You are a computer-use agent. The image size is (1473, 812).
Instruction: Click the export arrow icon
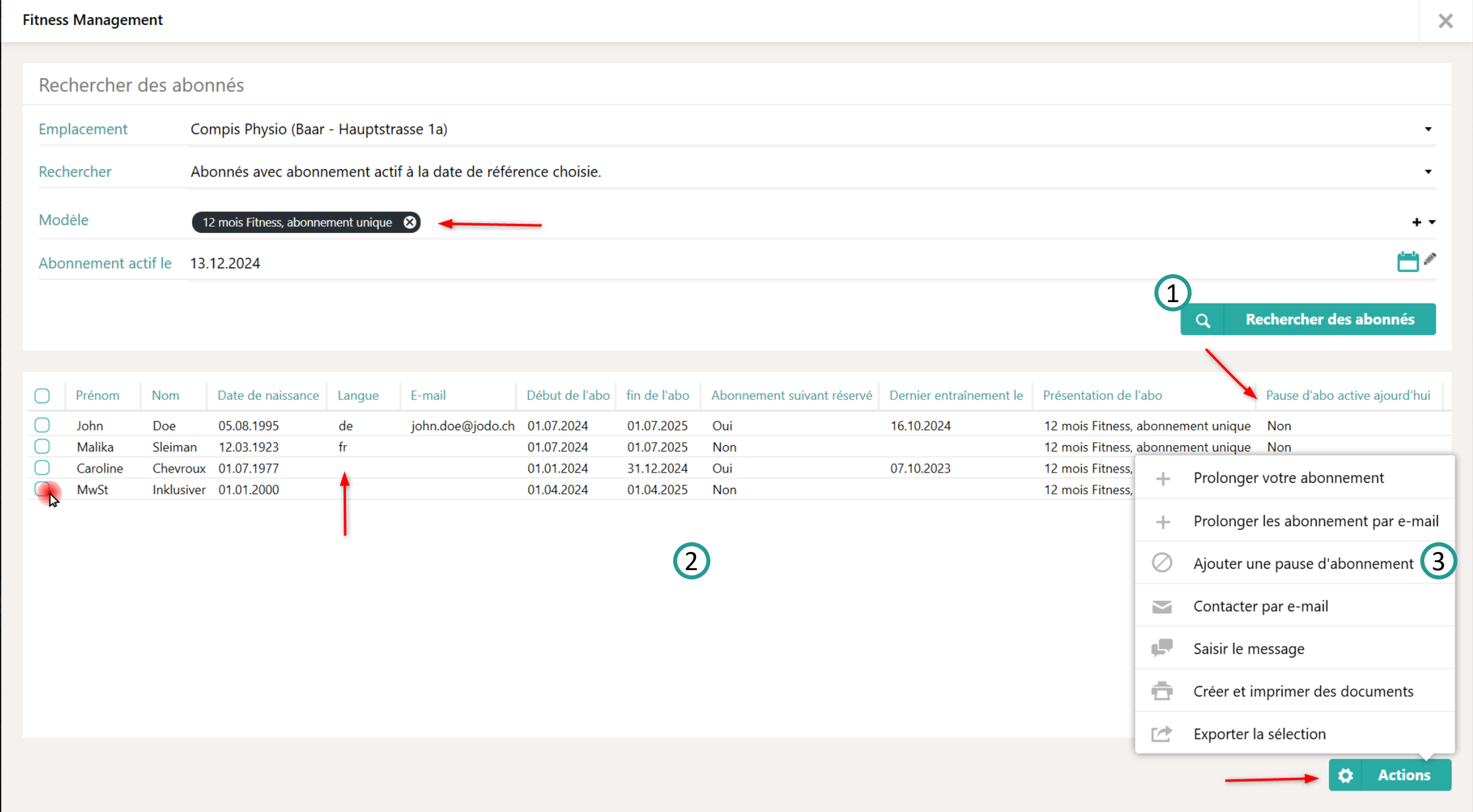coord(1161,734)
